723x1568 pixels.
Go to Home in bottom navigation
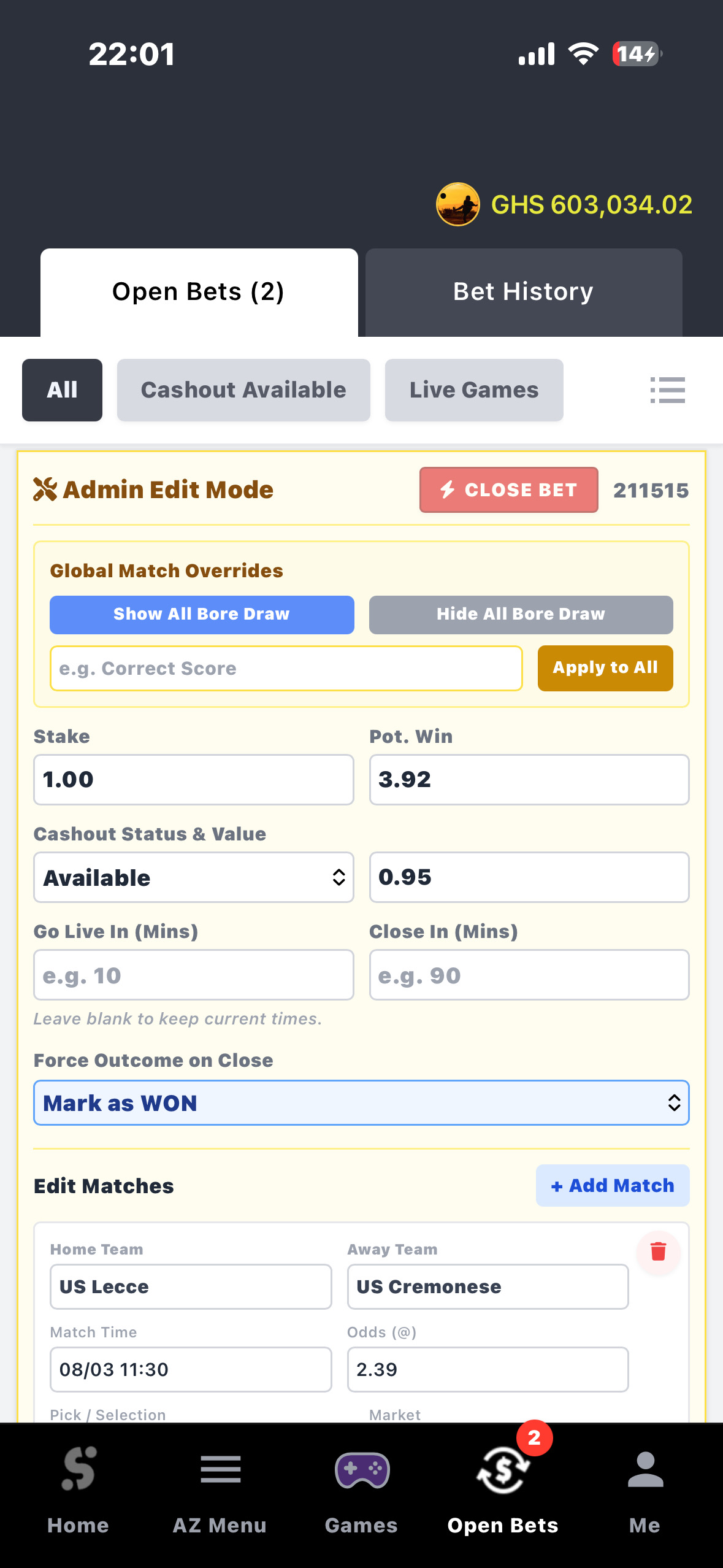coord(78,1491)
